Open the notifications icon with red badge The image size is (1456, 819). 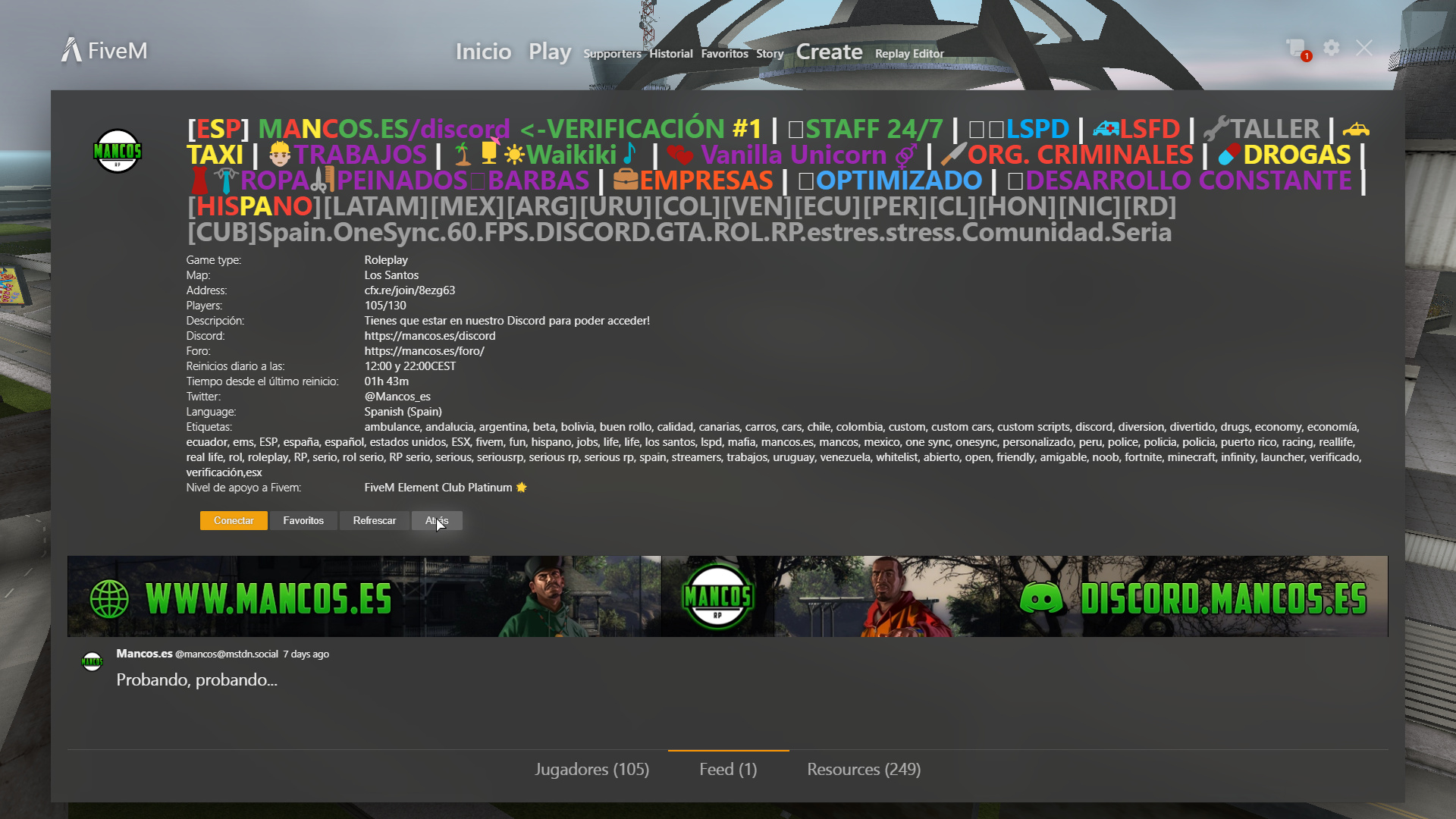click(x=1297, y=49)
